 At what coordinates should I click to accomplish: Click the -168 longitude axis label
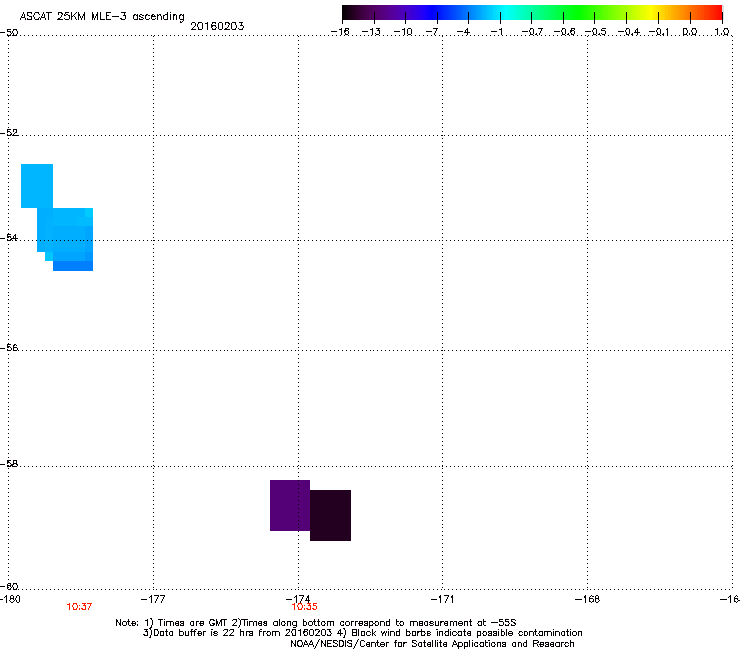click(x=587, y=599)
